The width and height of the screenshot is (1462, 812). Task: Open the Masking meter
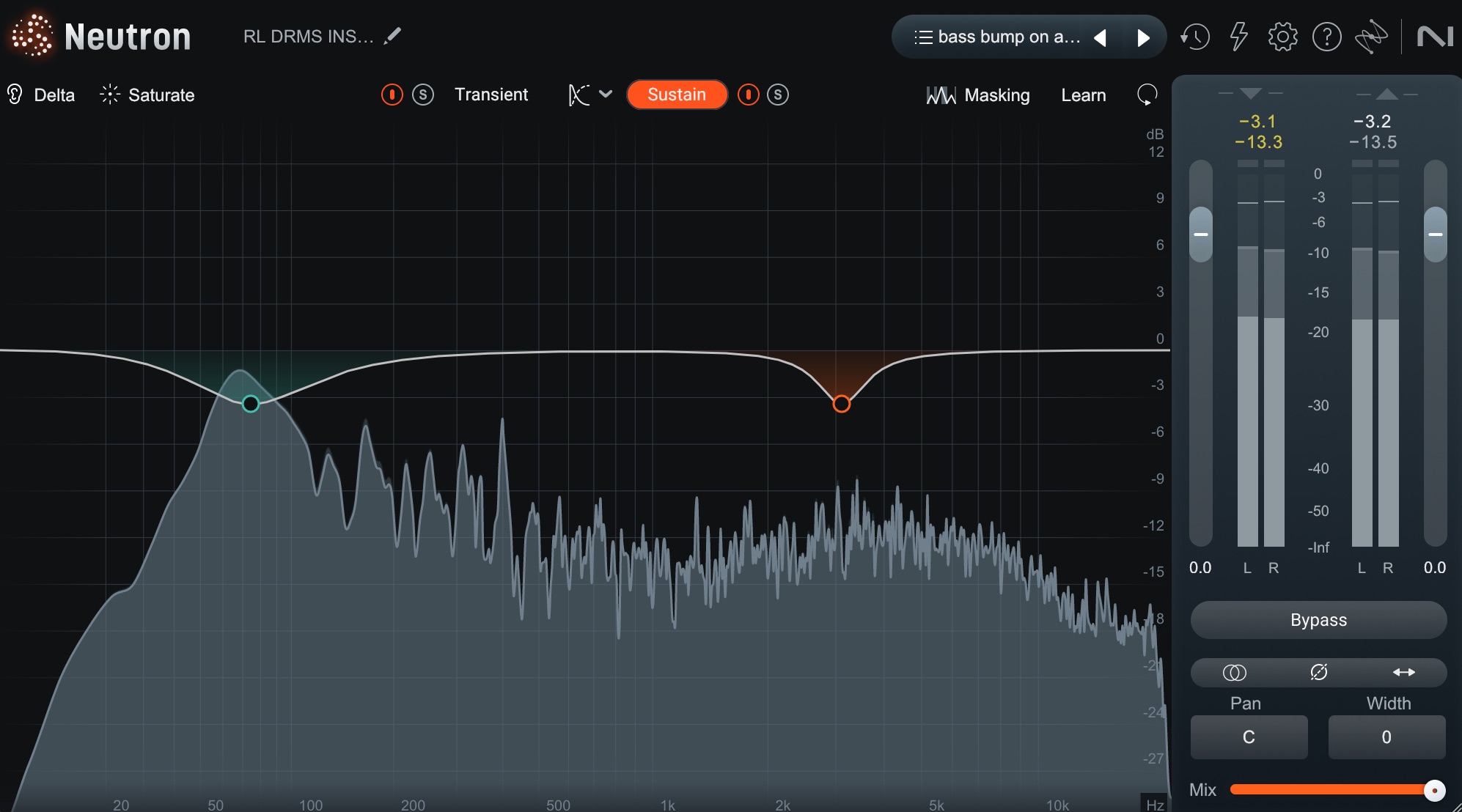(977, 95)
